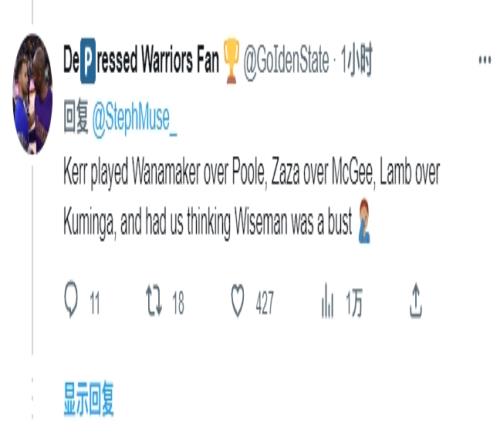Image resolution: width=500 pixels, height=440 pixels.
Task: Expand replies via 显示回复
Action: click(x=89, y=399)
